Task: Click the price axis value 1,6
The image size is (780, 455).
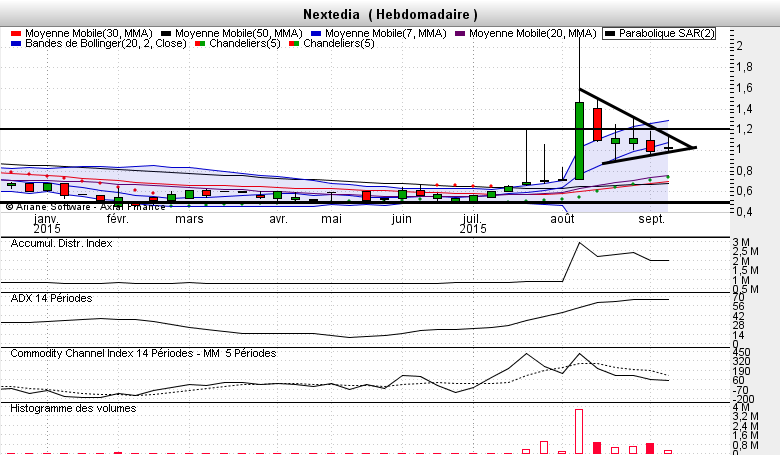Action: click(x=745, y=88)
